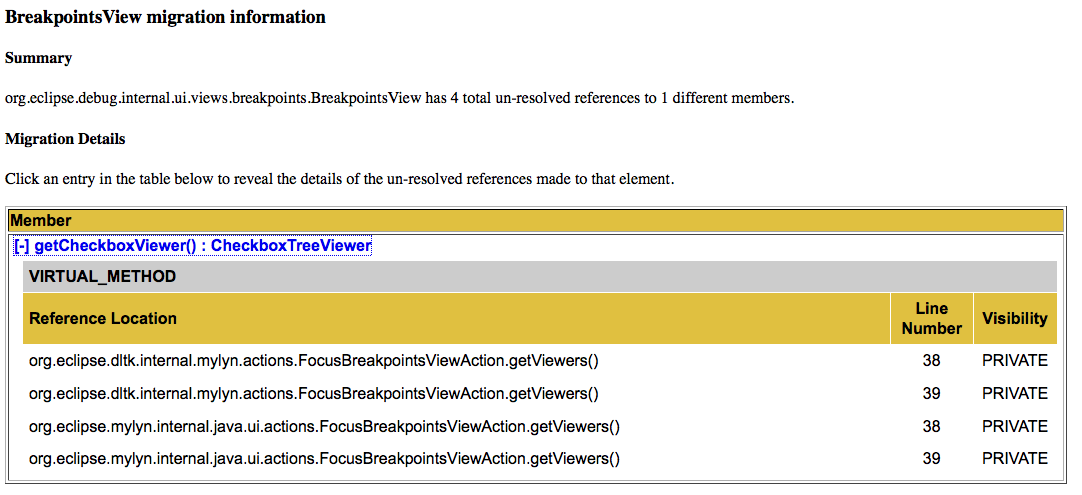Select first mylyn.internal.java FocusBreakpointsViewAction reference row
This screenshot has width=1082, height=495.
tap(540, 427)
